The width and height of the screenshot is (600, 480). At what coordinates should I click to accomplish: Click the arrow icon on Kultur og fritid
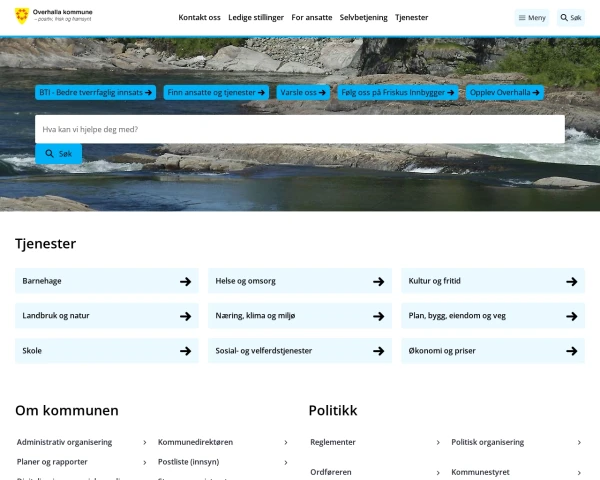572,282
